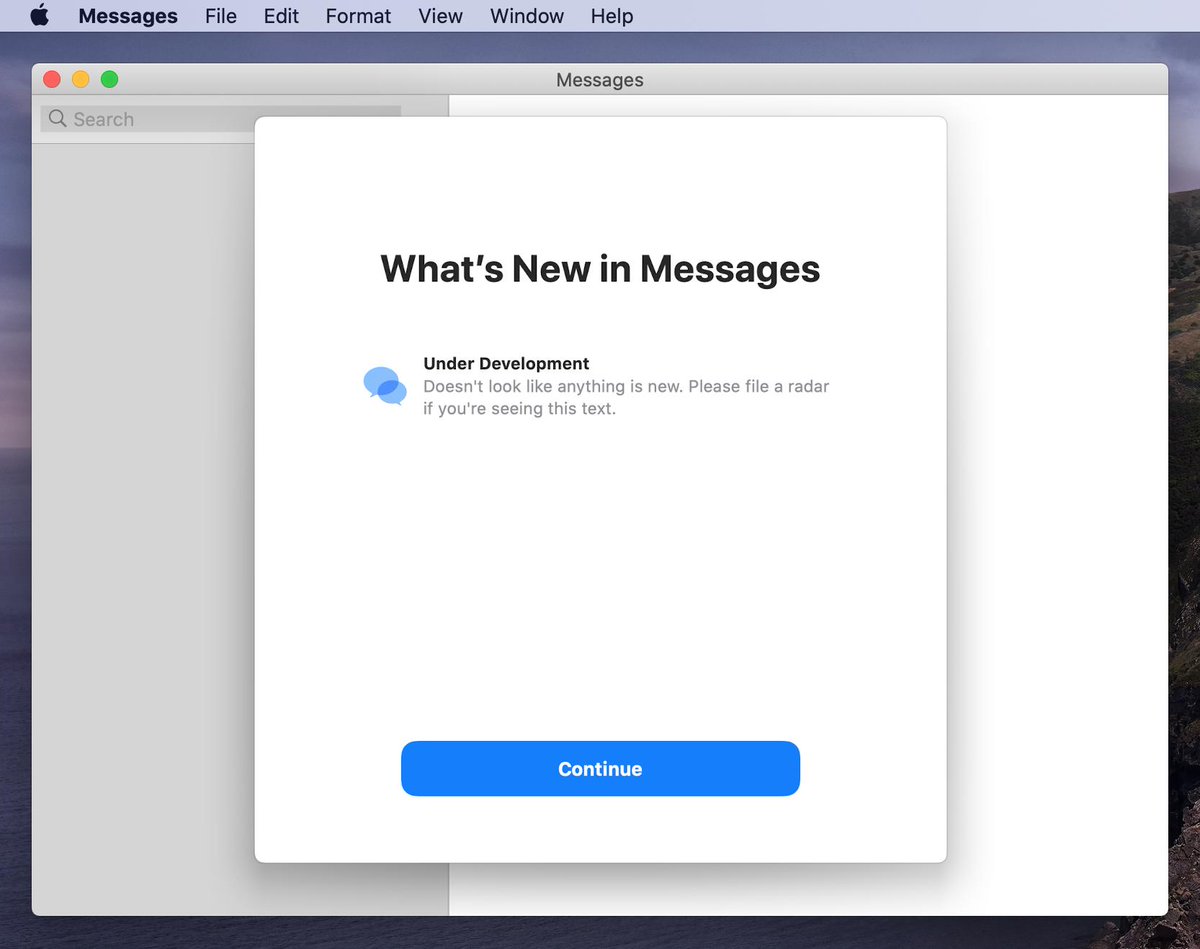Open the Apple menu
The width and height of the screenshot is (1200, 949).
[39, 16]
